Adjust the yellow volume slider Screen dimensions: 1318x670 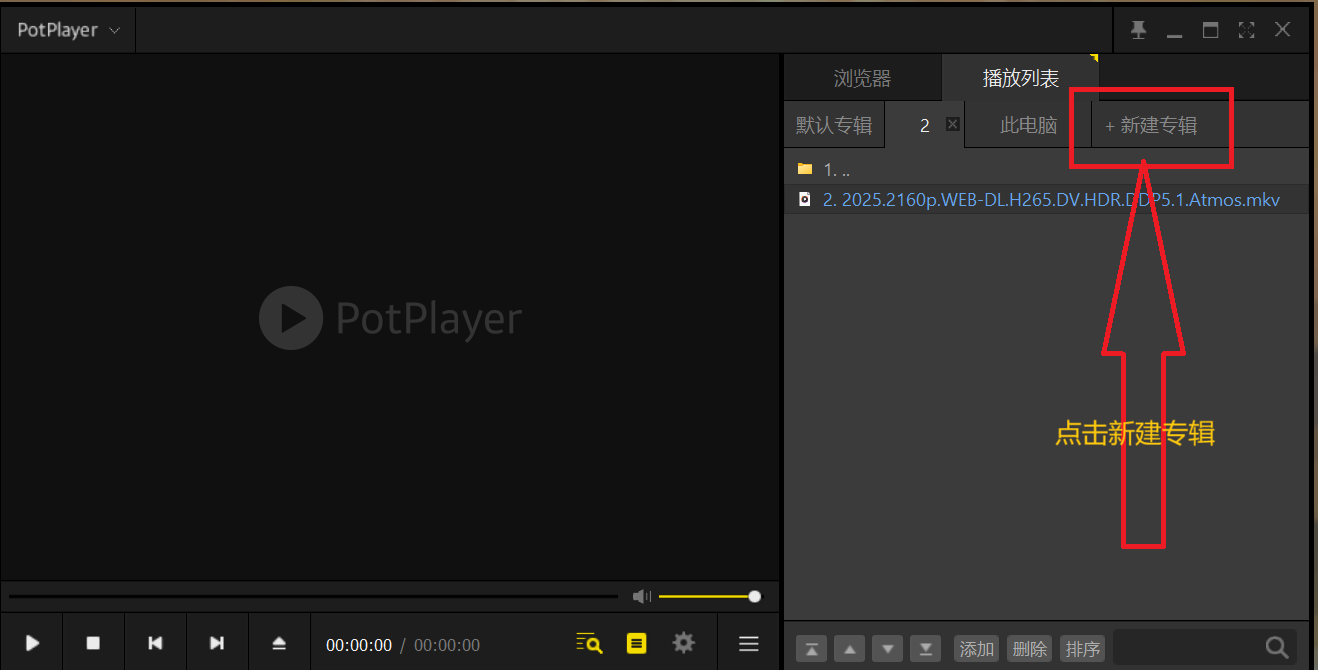[708, 596]
